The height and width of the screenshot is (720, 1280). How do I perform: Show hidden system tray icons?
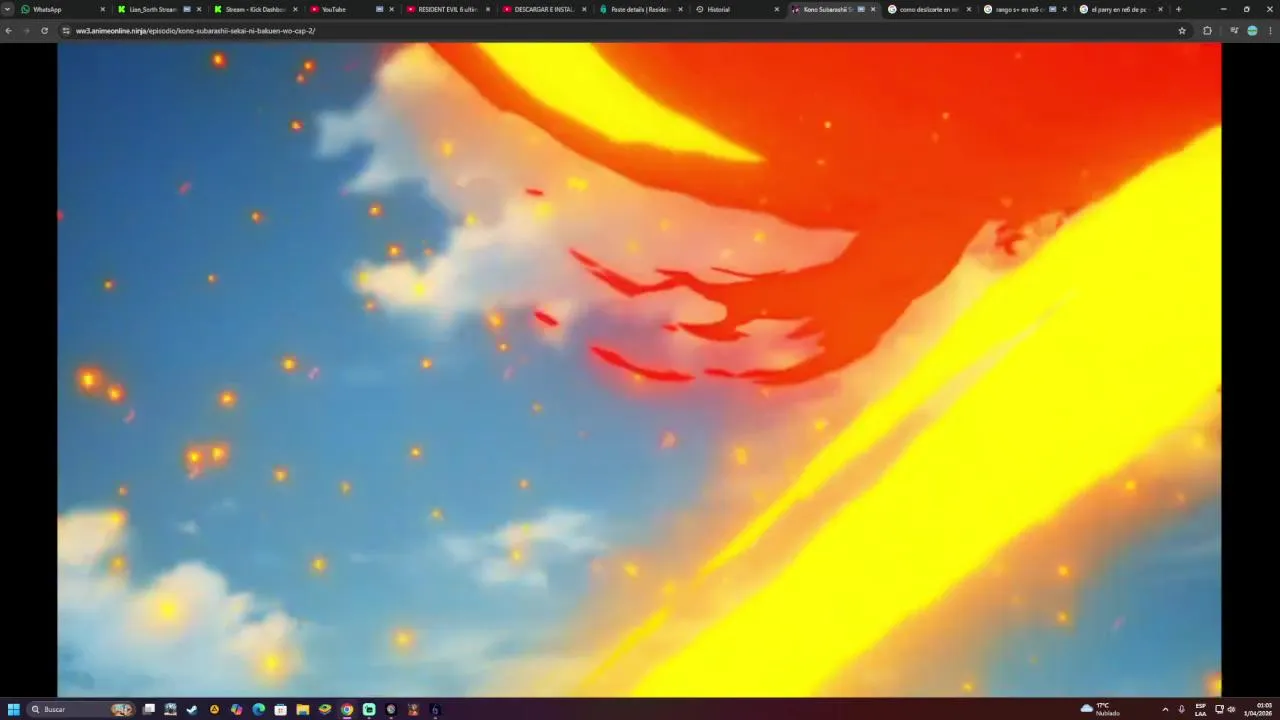click(x=1165, y=709)
